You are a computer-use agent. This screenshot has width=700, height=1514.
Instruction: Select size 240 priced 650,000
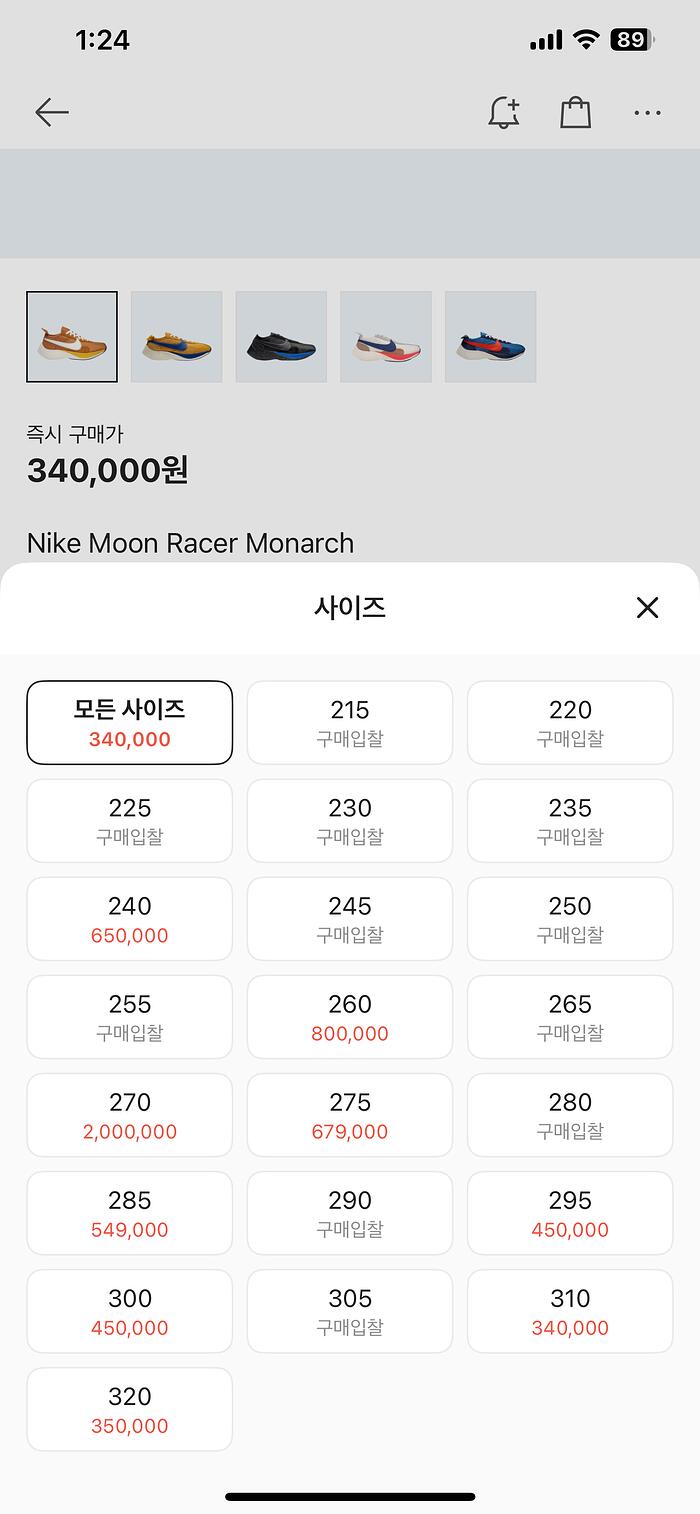click(x=130, y=919)
